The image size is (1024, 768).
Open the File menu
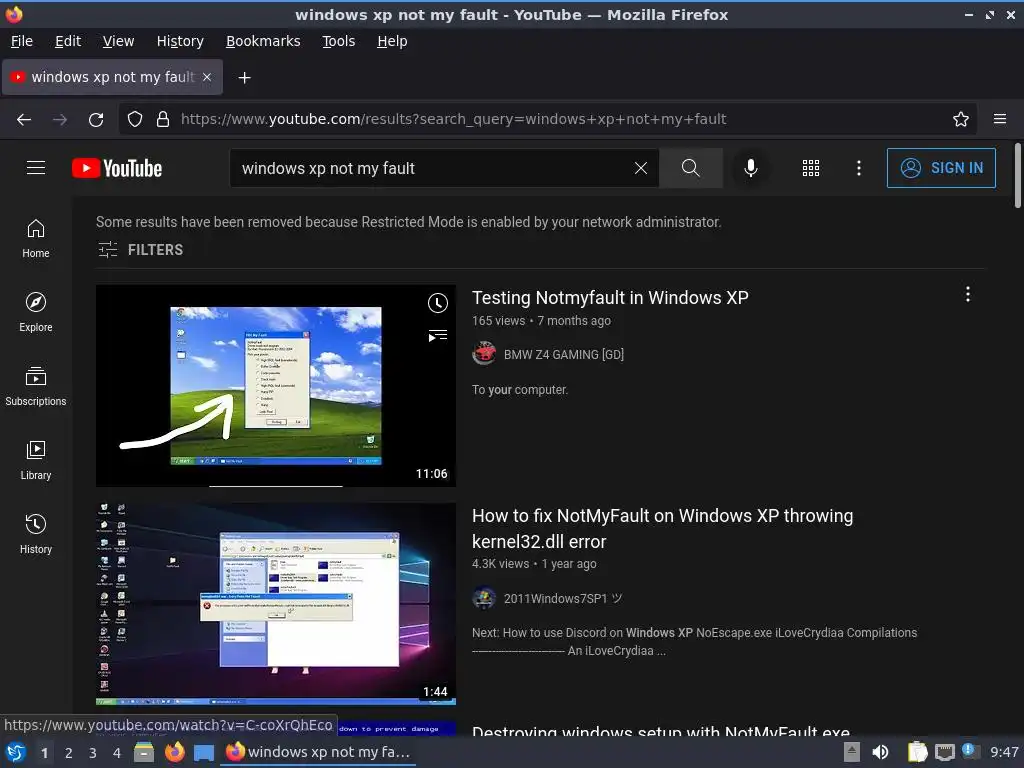point(22,41)
